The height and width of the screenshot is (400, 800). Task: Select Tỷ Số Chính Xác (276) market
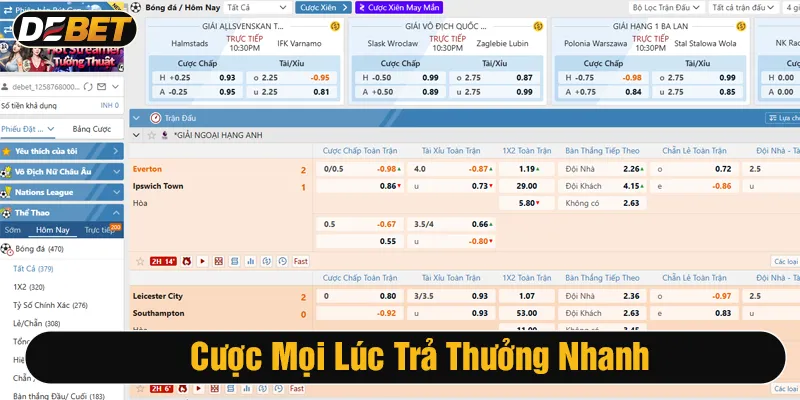coord(50,305)
